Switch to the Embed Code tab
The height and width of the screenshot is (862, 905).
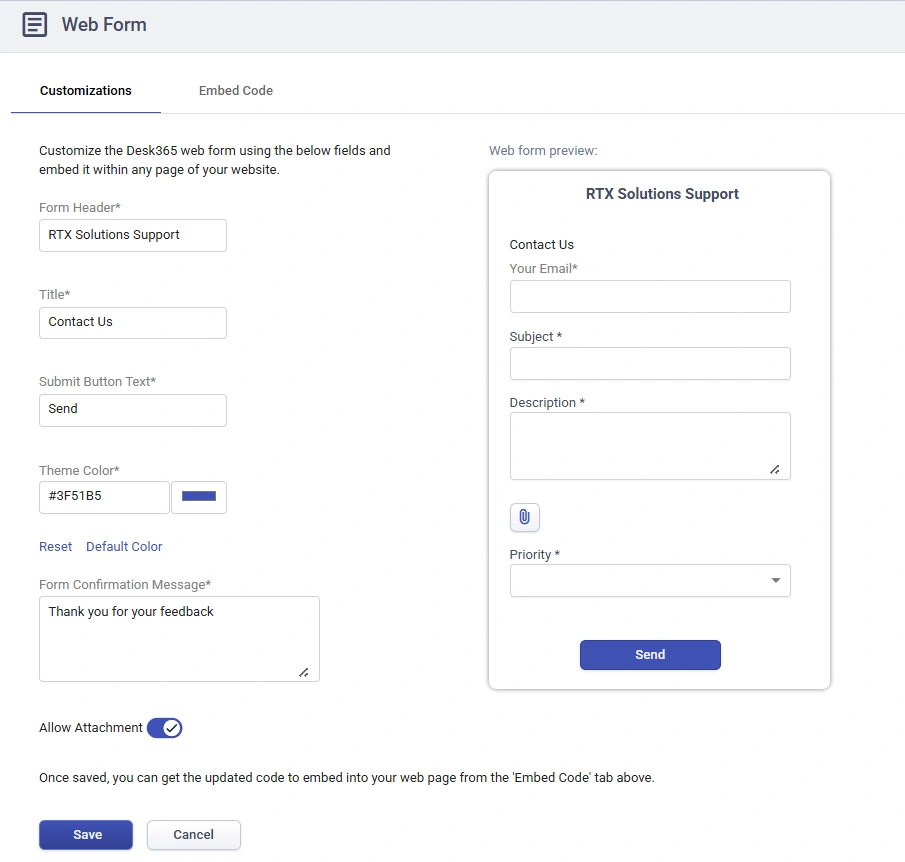click(x=235, y=91)
